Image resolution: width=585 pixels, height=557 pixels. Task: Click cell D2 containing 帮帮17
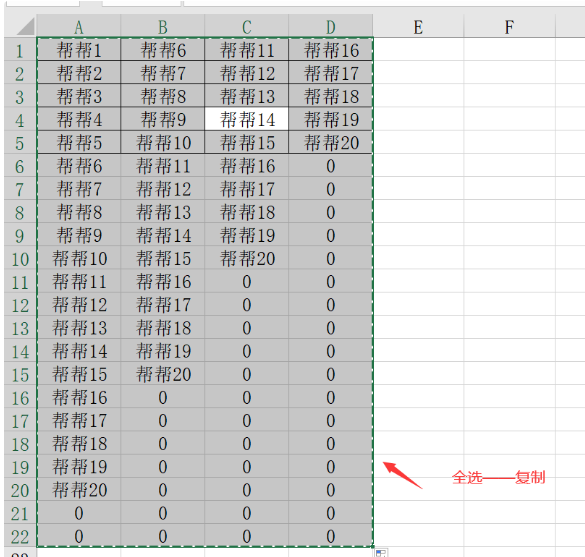(331, 73)
